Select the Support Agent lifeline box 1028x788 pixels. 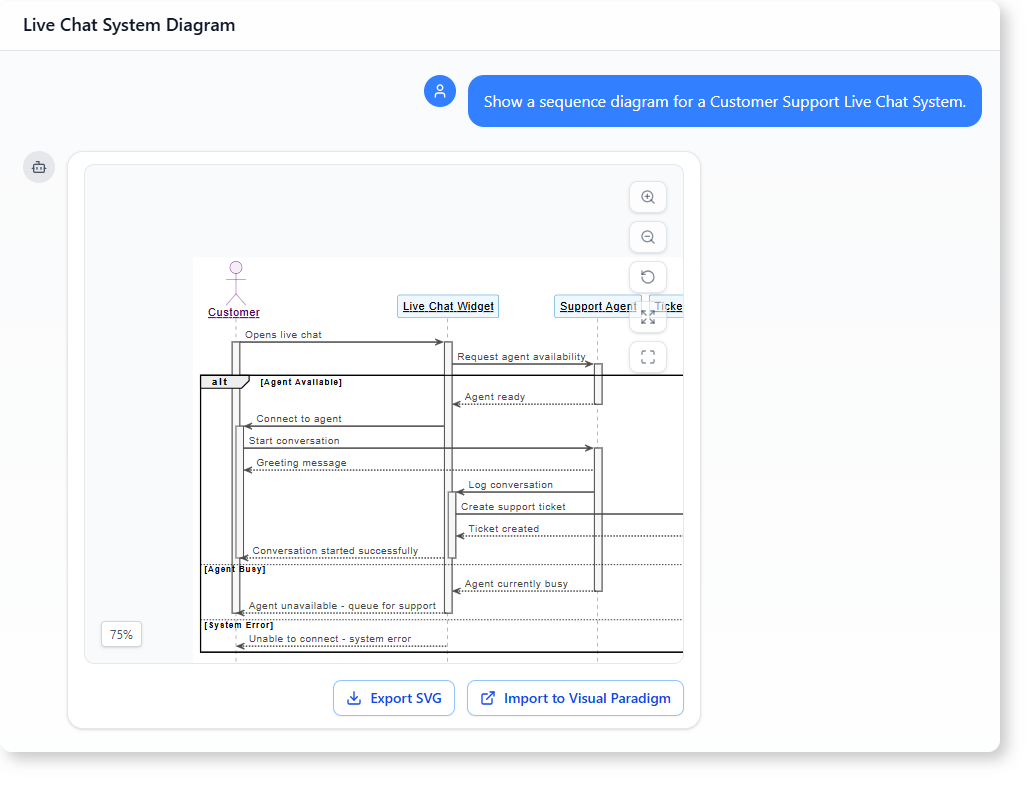pyautogui.click(x=597, y=306)
